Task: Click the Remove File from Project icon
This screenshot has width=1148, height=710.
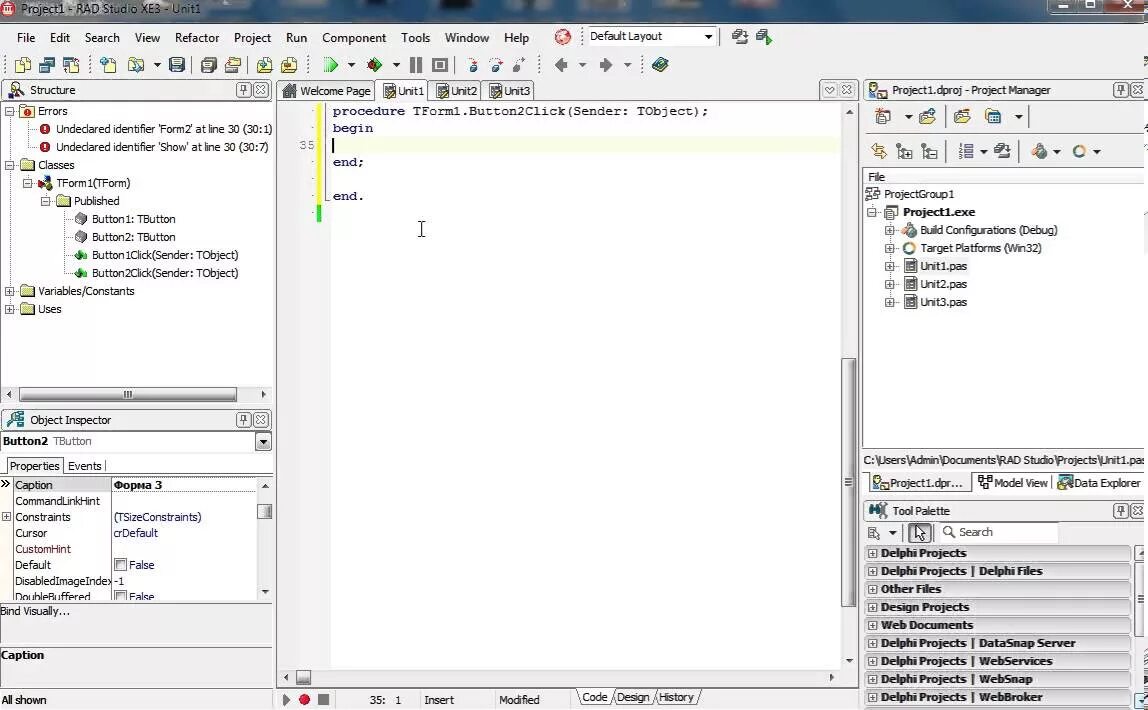Action: pyautogui.click(x=288, y=65)
